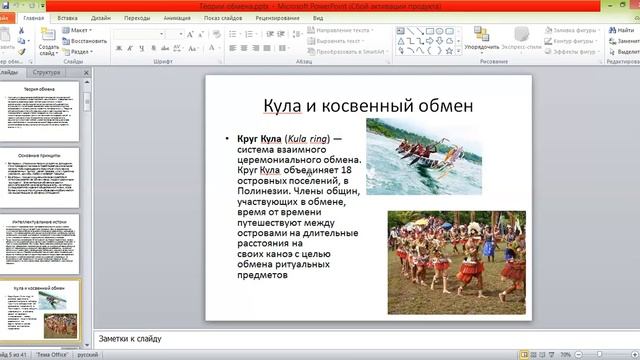The width and height of the screenshot is (640, 360).
Task: Select the right block arrow shape
Action: (x=430, y=41)
